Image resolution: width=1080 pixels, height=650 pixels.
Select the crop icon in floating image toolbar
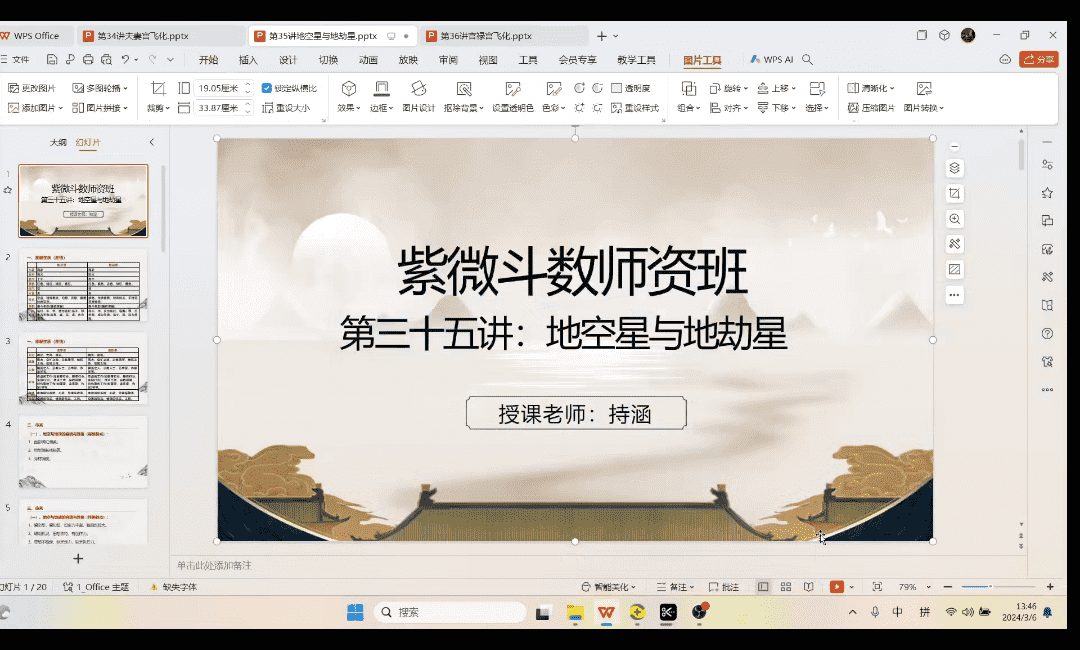954,193
